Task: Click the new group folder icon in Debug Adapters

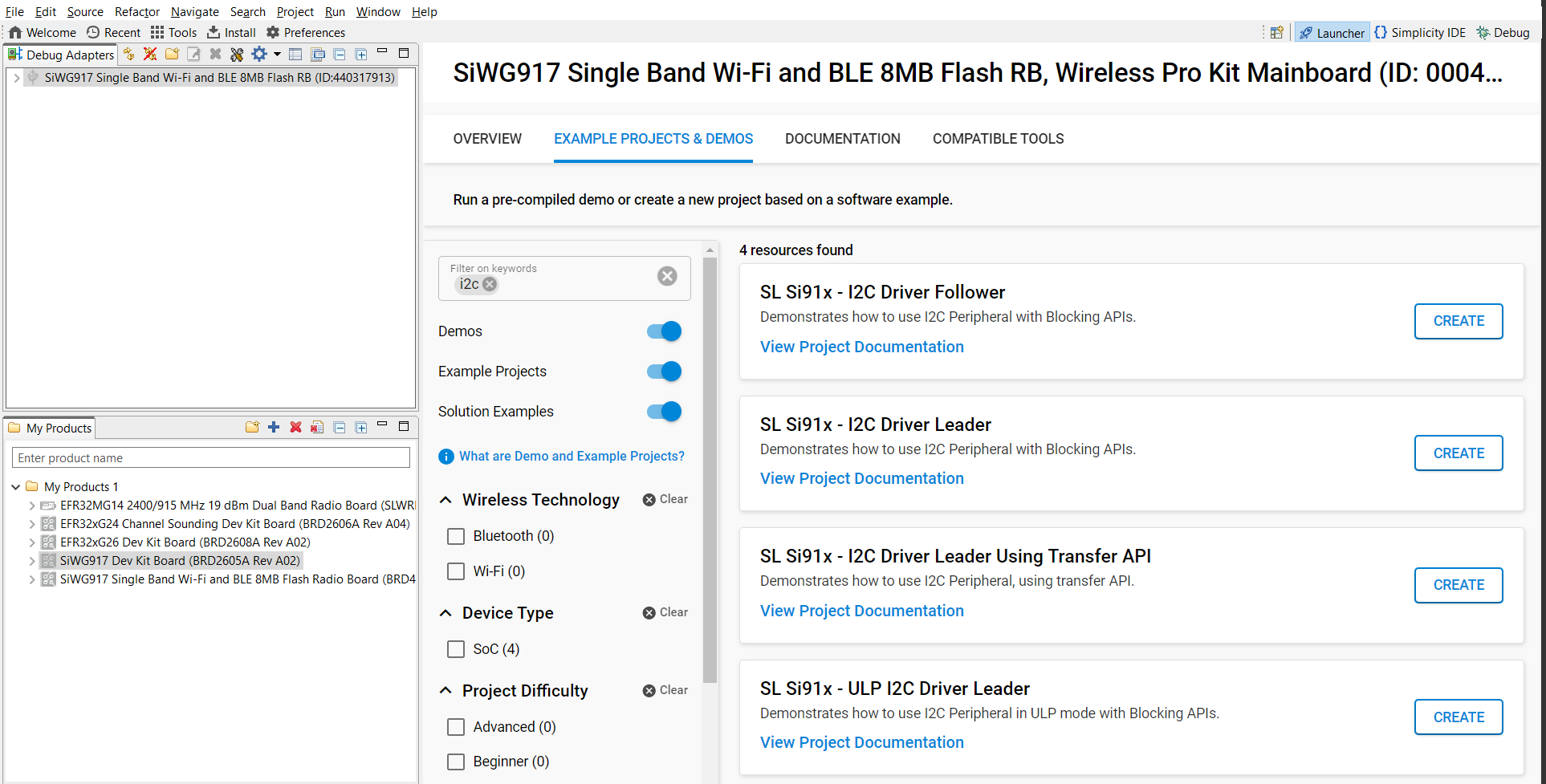Action: [172, 54]
